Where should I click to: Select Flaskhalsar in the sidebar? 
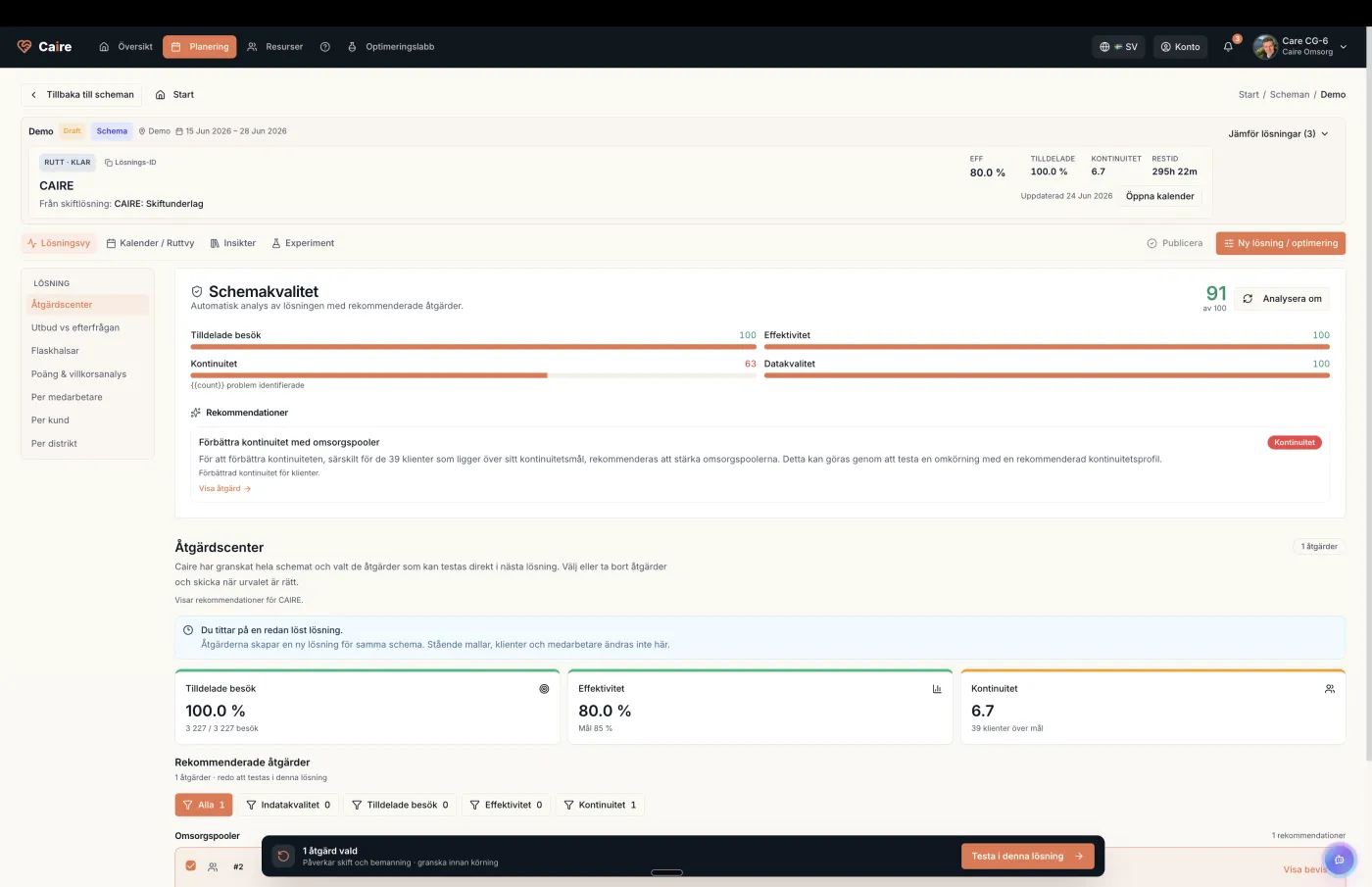(x=55, y=351)
